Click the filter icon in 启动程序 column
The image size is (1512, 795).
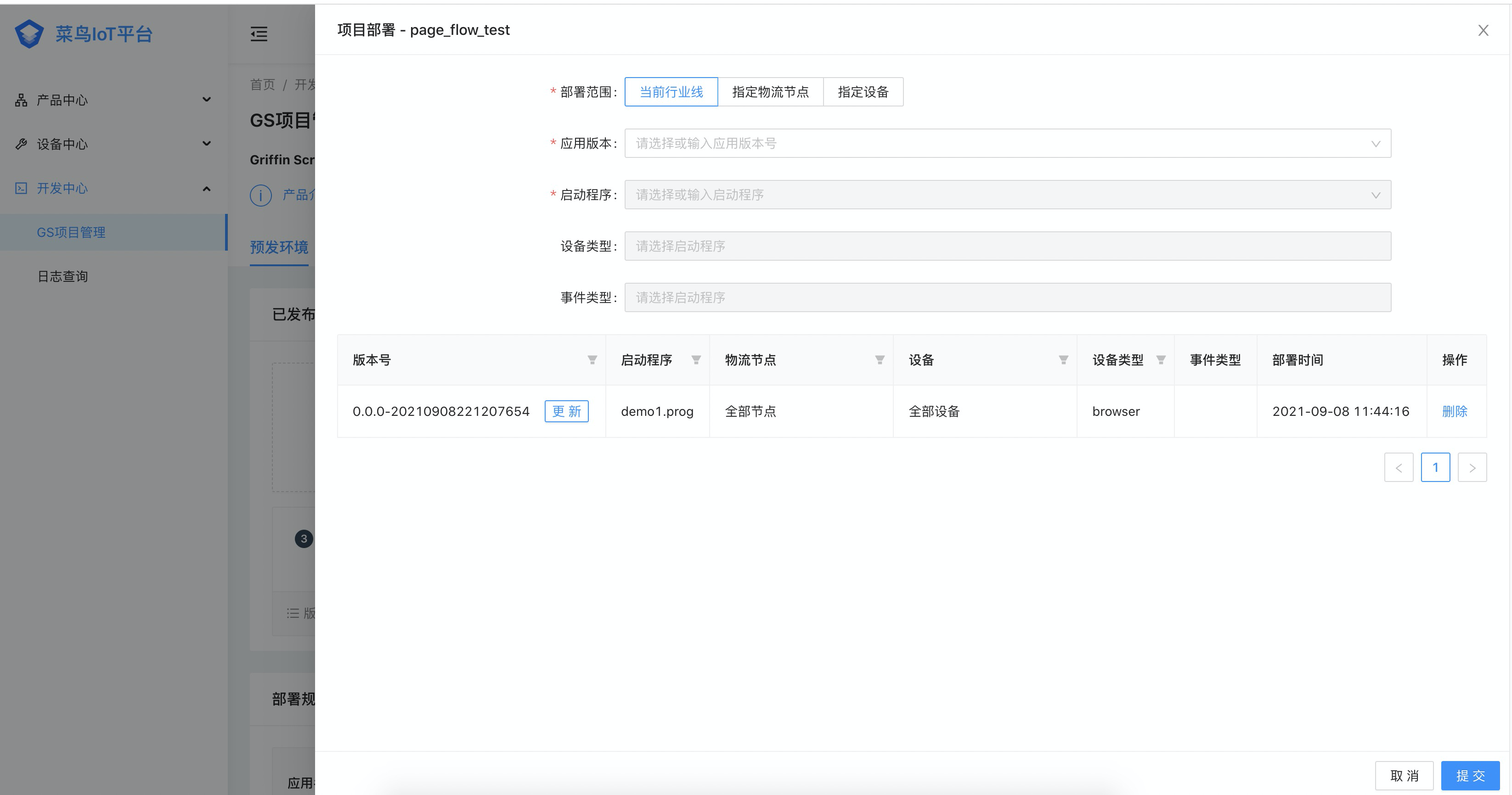(x=696, y=360)
